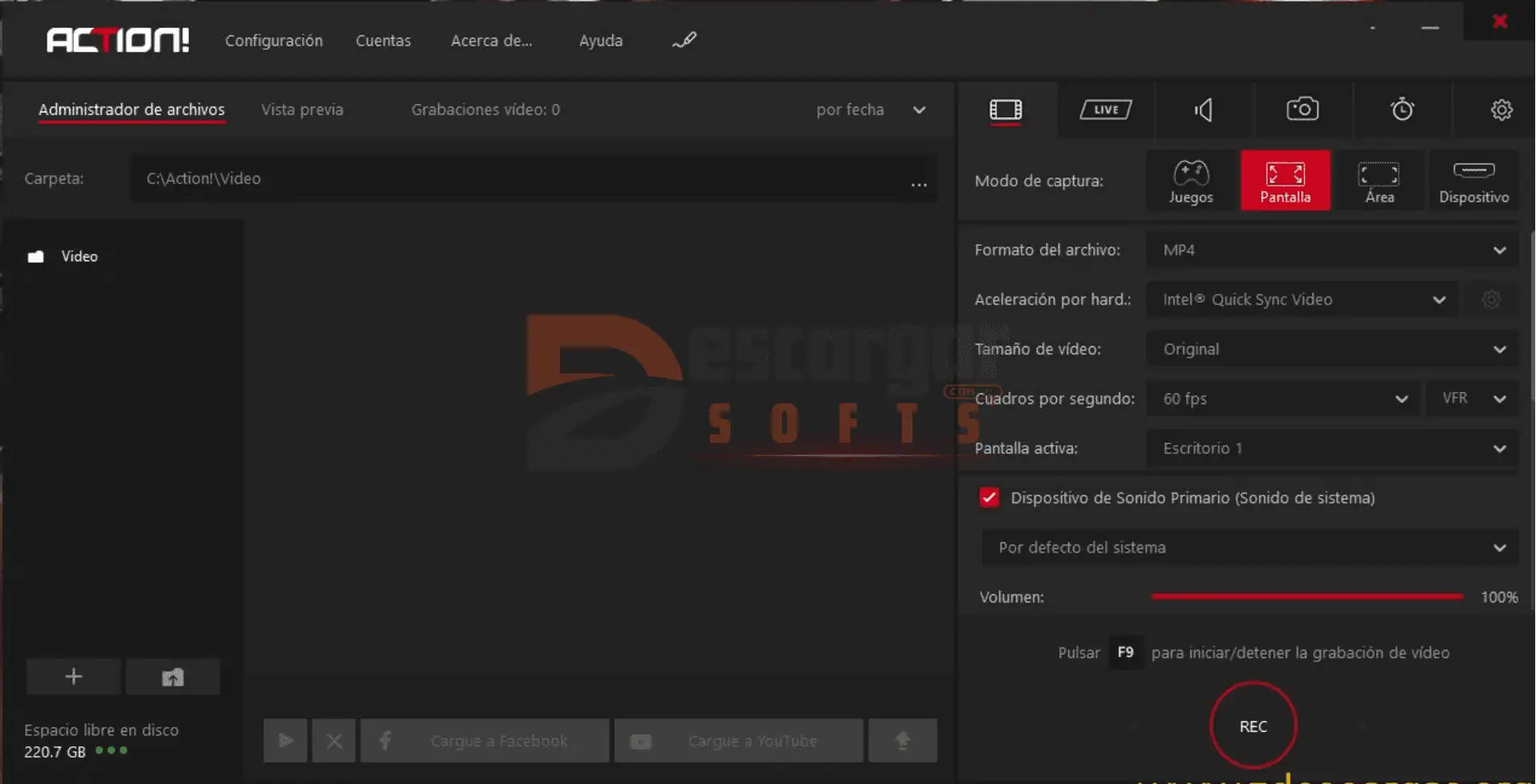The width and height of the screenshot is (1536, 784).
Task: Open Cuadros por segundo 60 fps dropdown
Action: tap(1284, 398)
